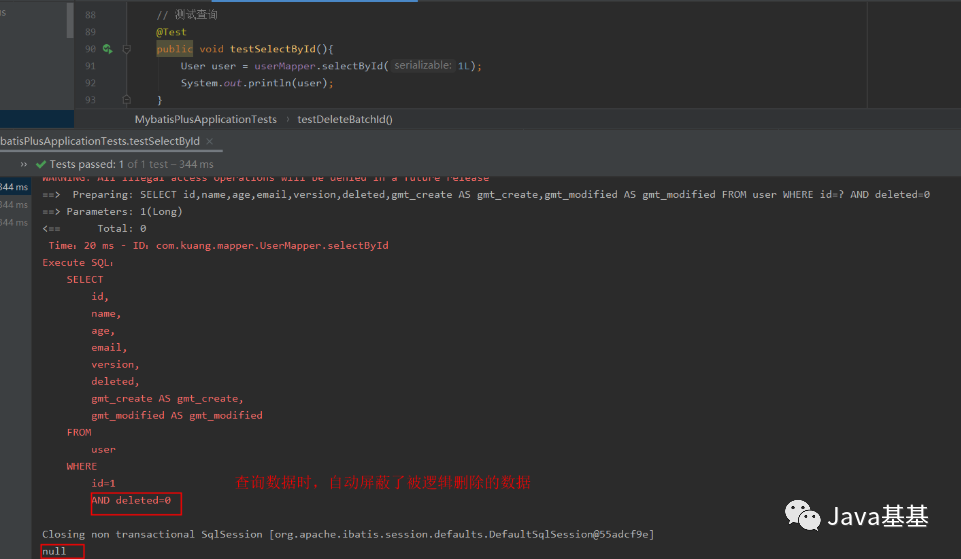Click the fold end marker at line 93
Screen dimensions: 961x559
point(126,100)
